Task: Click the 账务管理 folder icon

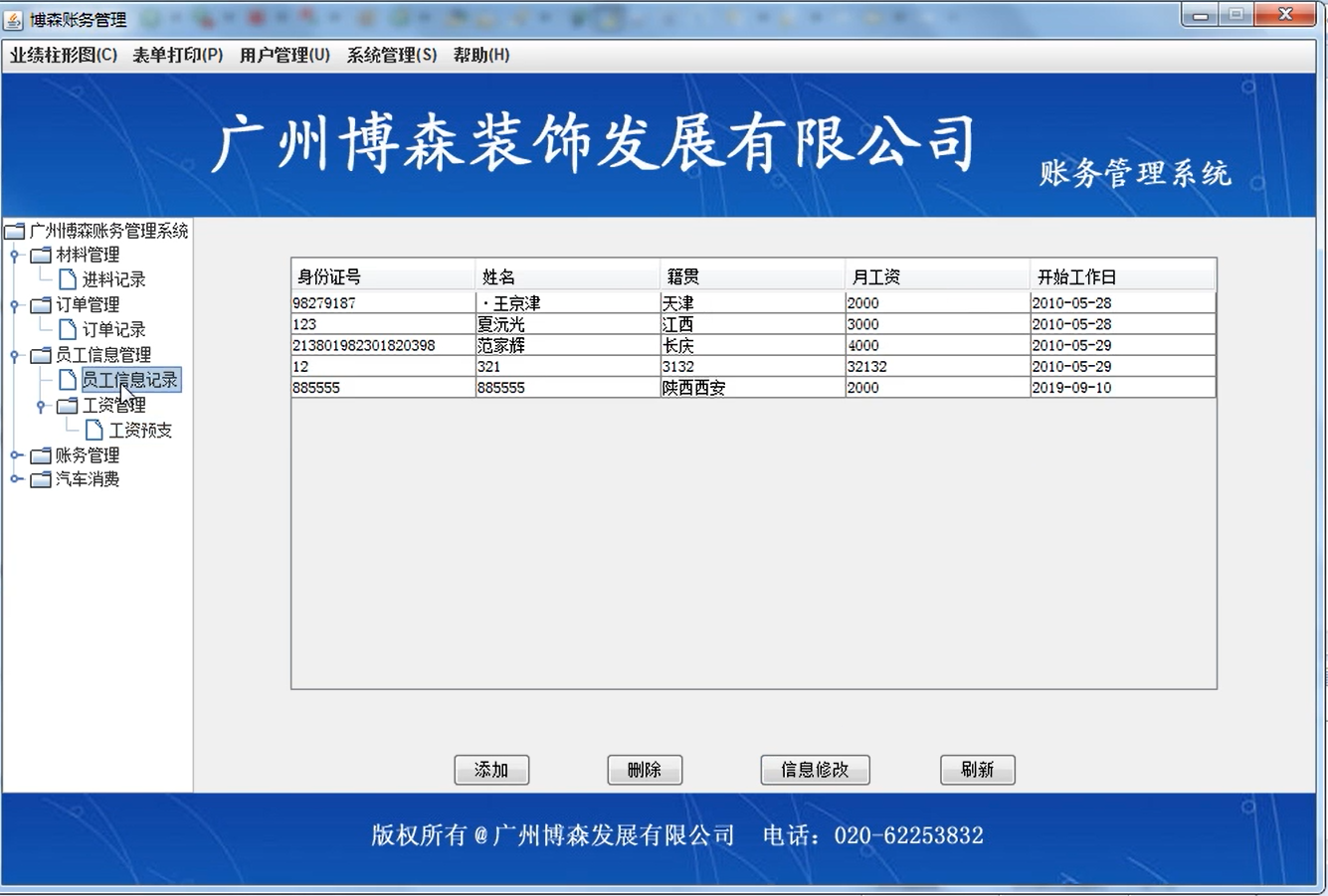Action: tap(41, 455)
